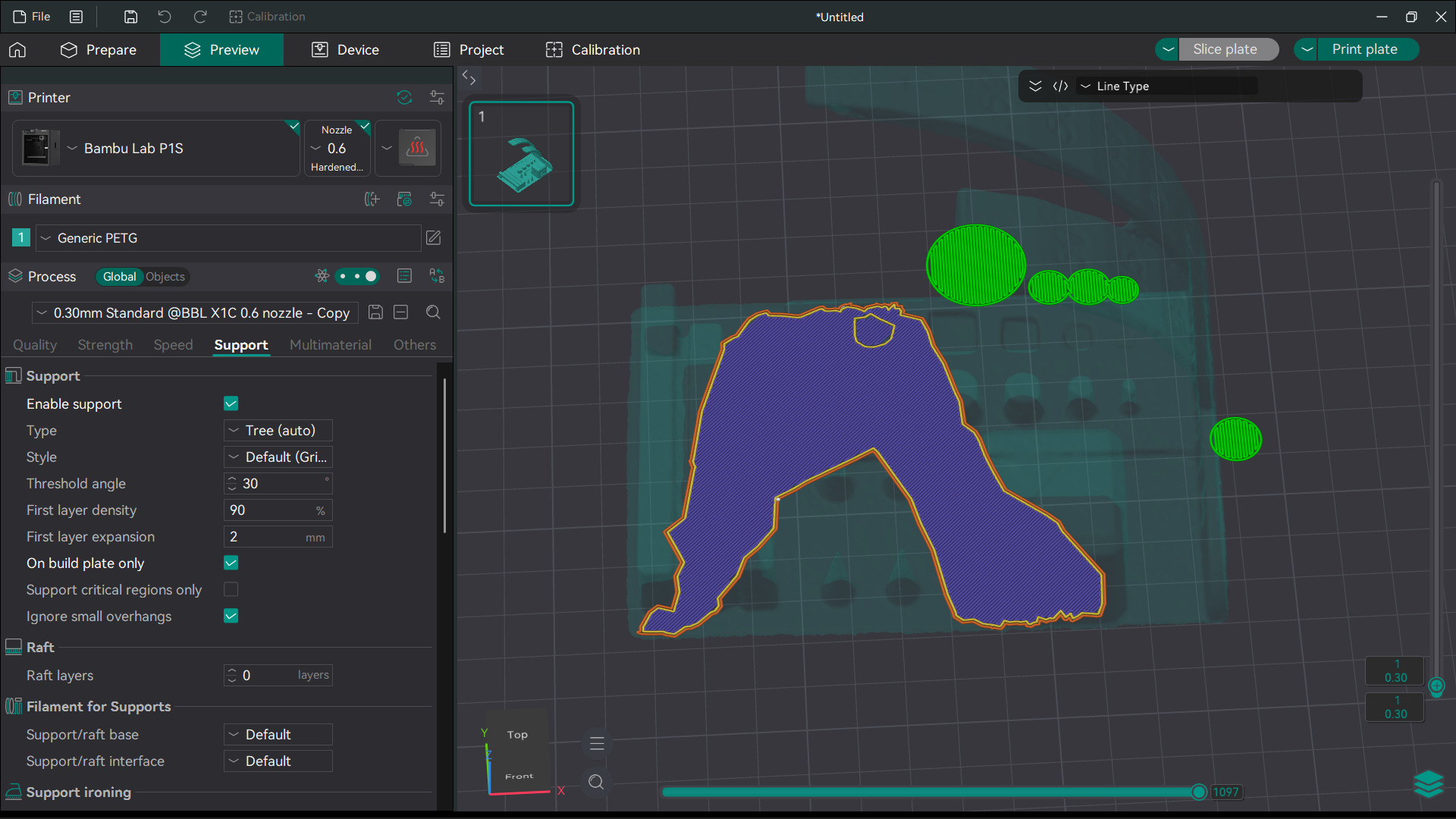The height and width of the screenshot is (819, 1456).
Task: Open the Speed settings tab
Action: [173, 344]
